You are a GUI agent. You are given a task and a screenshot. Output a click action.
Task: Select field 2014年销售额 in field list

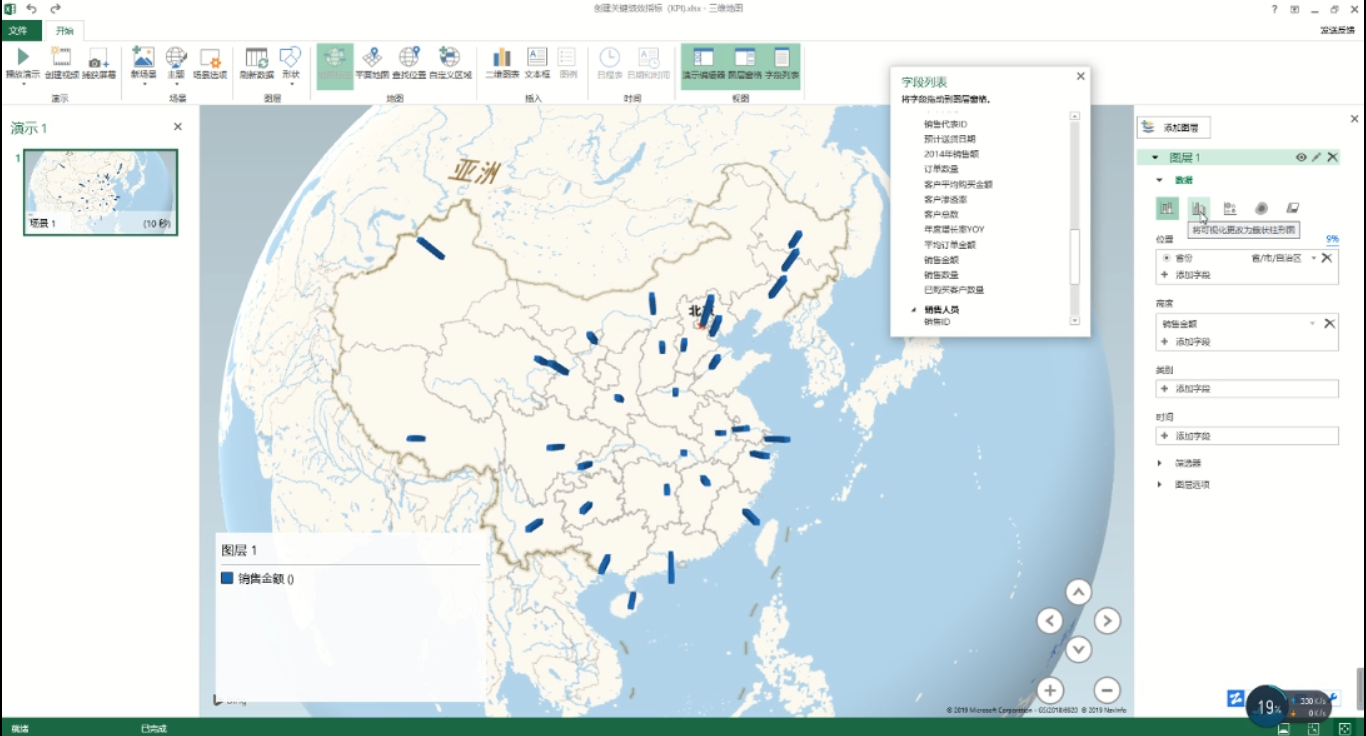pyautogui.click(x=951, y=154)
